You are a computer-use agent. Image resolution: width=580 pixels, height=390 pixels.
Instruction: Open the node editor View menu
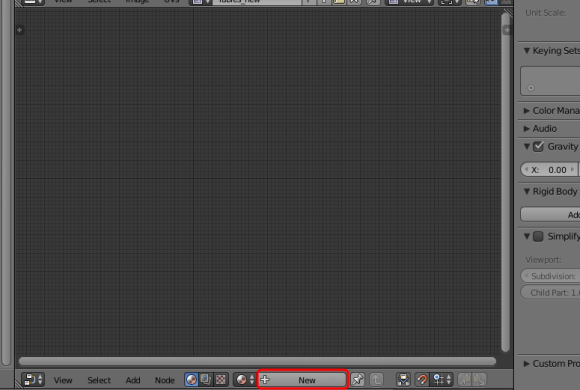pos(63,380)
